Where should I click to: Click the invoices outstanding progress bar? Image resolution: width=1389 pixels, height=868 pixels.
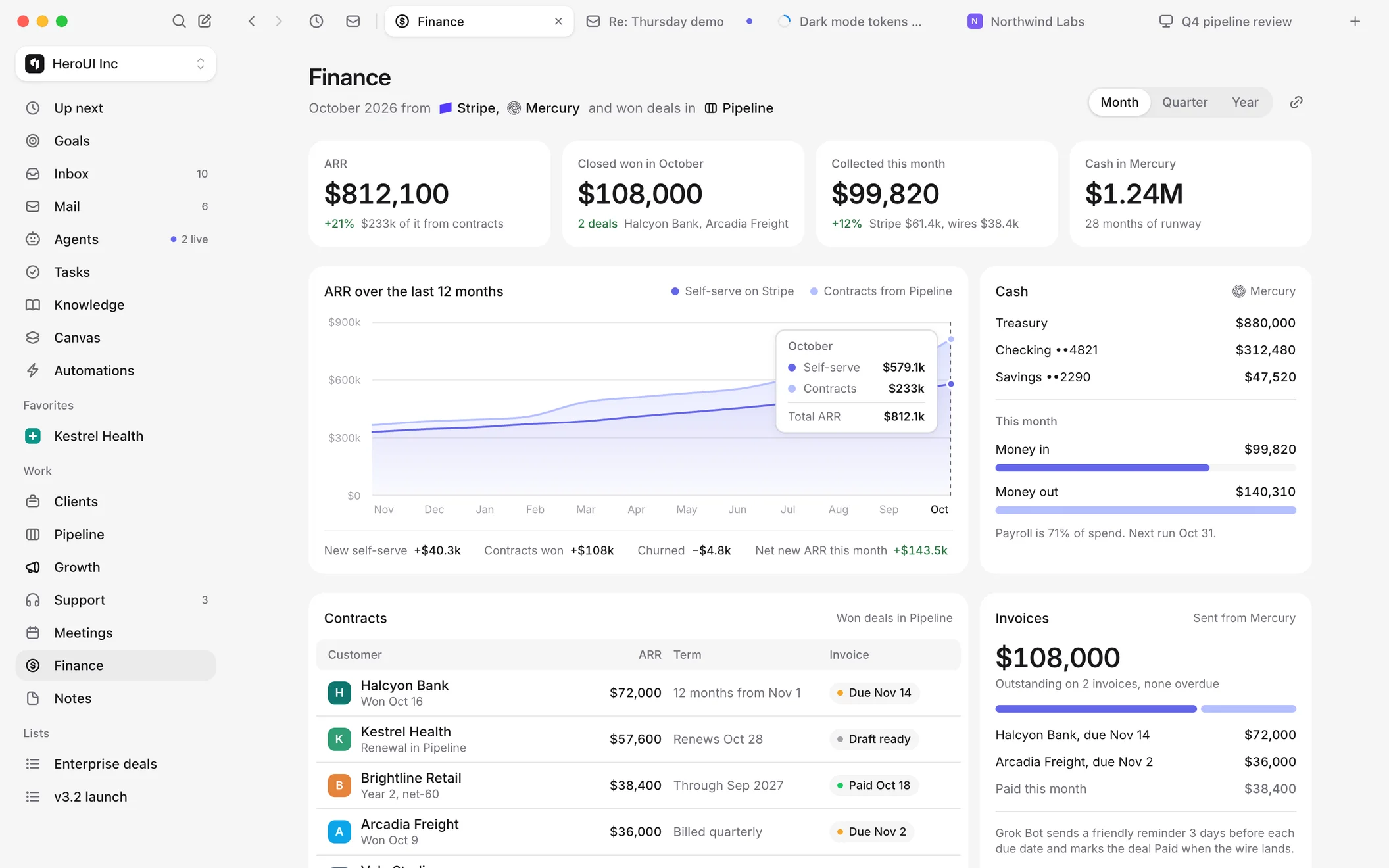click(x=1145, y=709)
